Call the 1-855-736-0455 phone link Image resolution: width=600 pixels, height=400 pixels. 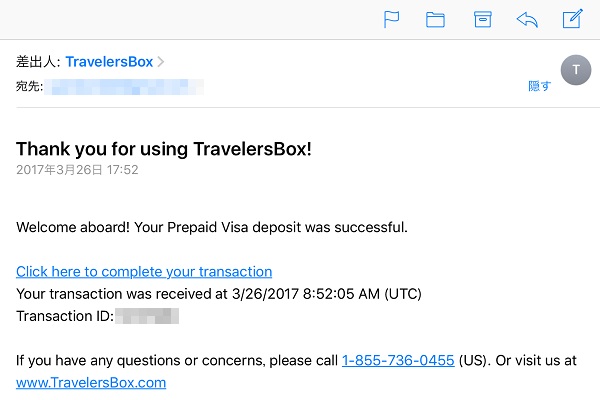point(398,360)
